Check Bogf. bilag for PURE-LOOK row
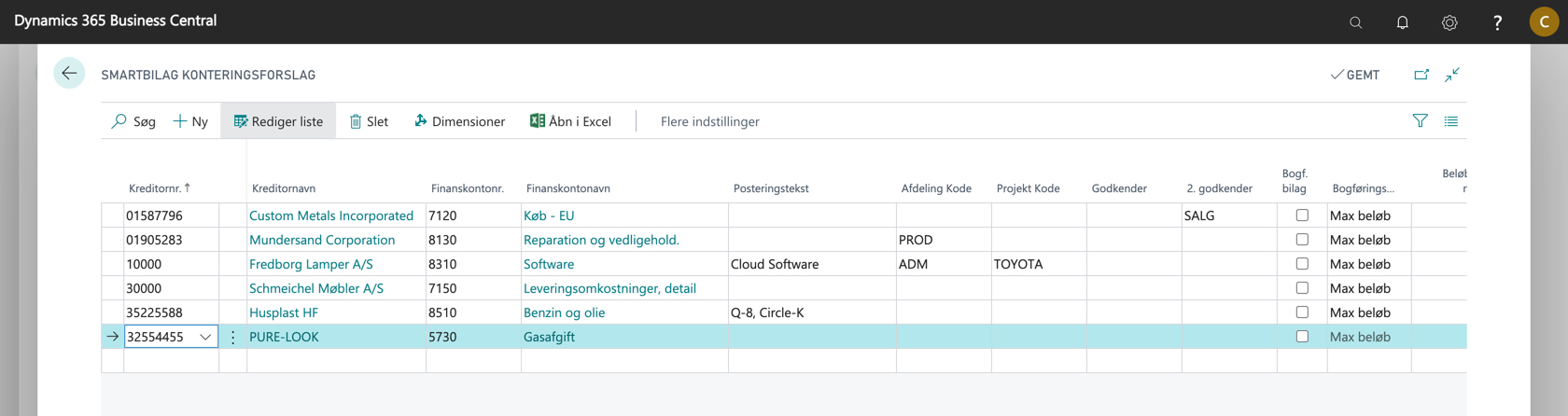This screenshot has height=416, width=1568. click(x=1302, y=336)
